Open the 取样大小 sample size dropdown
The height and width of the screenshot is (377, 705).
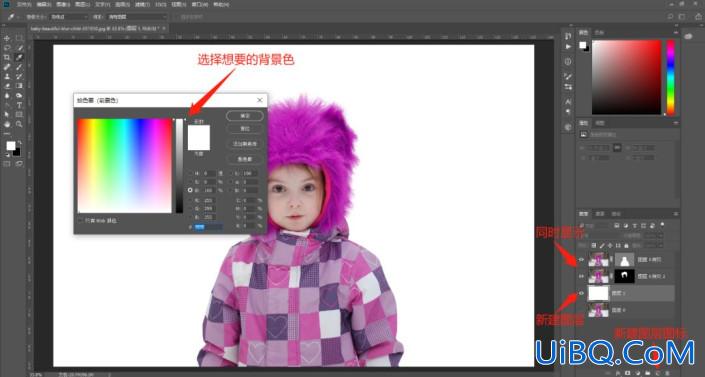(68, 17)
